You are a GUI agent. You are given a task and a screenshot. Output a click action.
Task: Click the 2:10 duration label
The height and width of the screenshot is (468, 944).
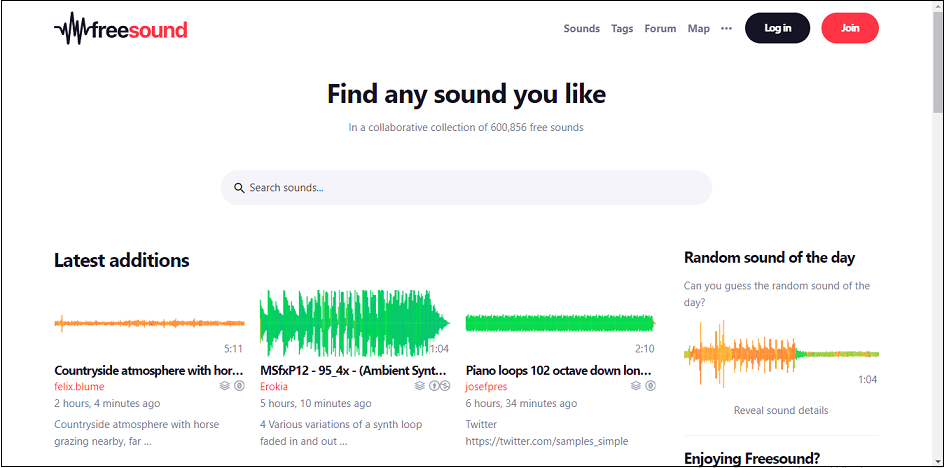(644, 349)
